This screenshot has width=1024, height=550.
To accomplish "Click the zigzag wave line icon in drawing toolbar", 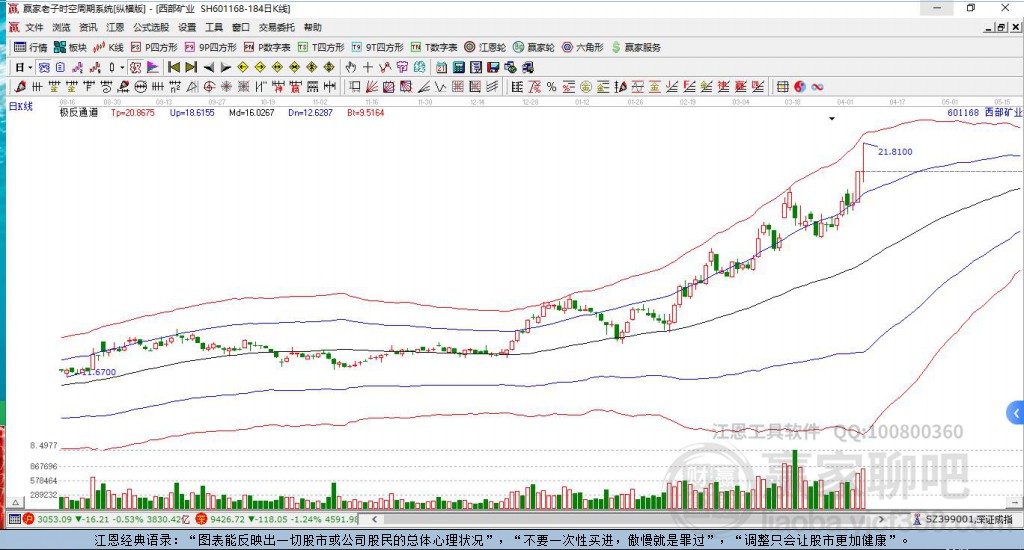I will pos(440,86).
